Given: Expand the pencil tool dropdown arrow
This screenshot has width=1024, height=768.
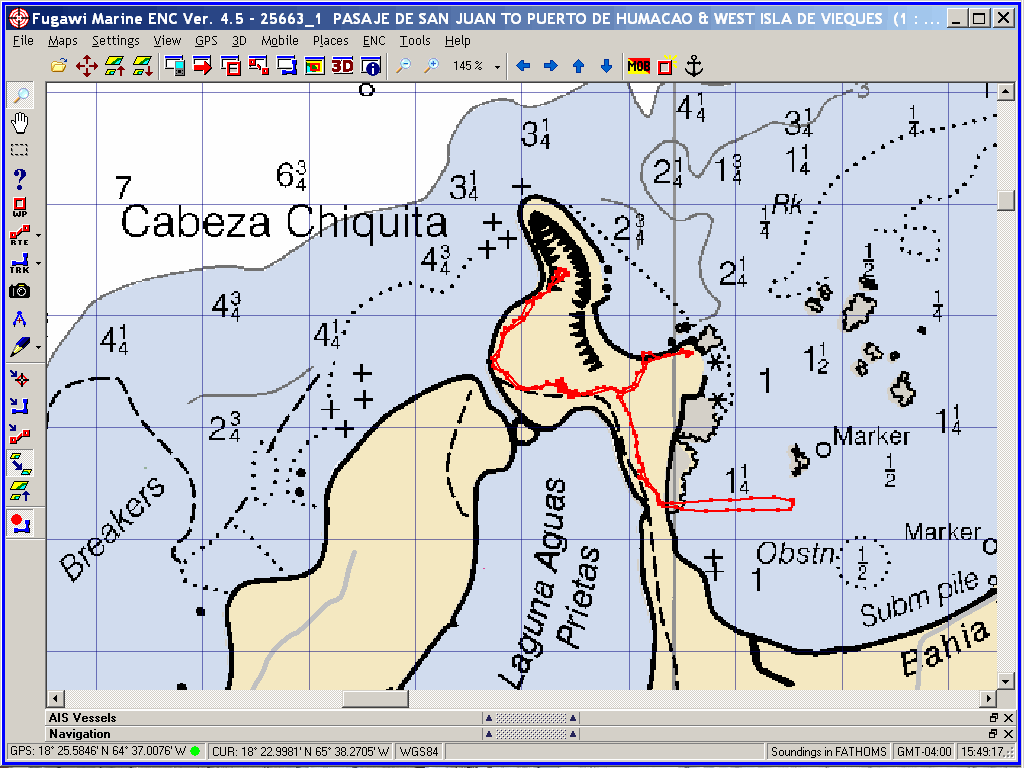Looking at the screenshot, I should click(38, 347).
